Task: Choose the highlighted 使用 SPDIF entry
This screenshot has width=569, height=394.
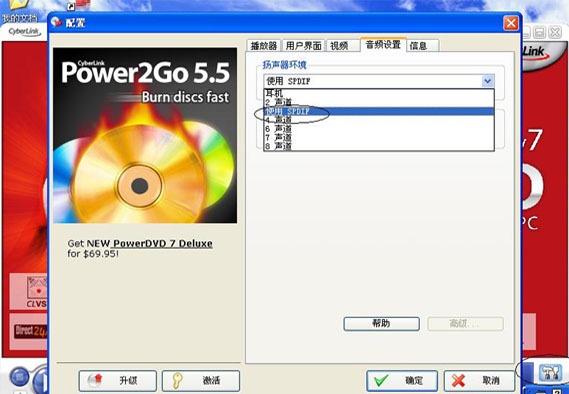Action: point(378,111)
